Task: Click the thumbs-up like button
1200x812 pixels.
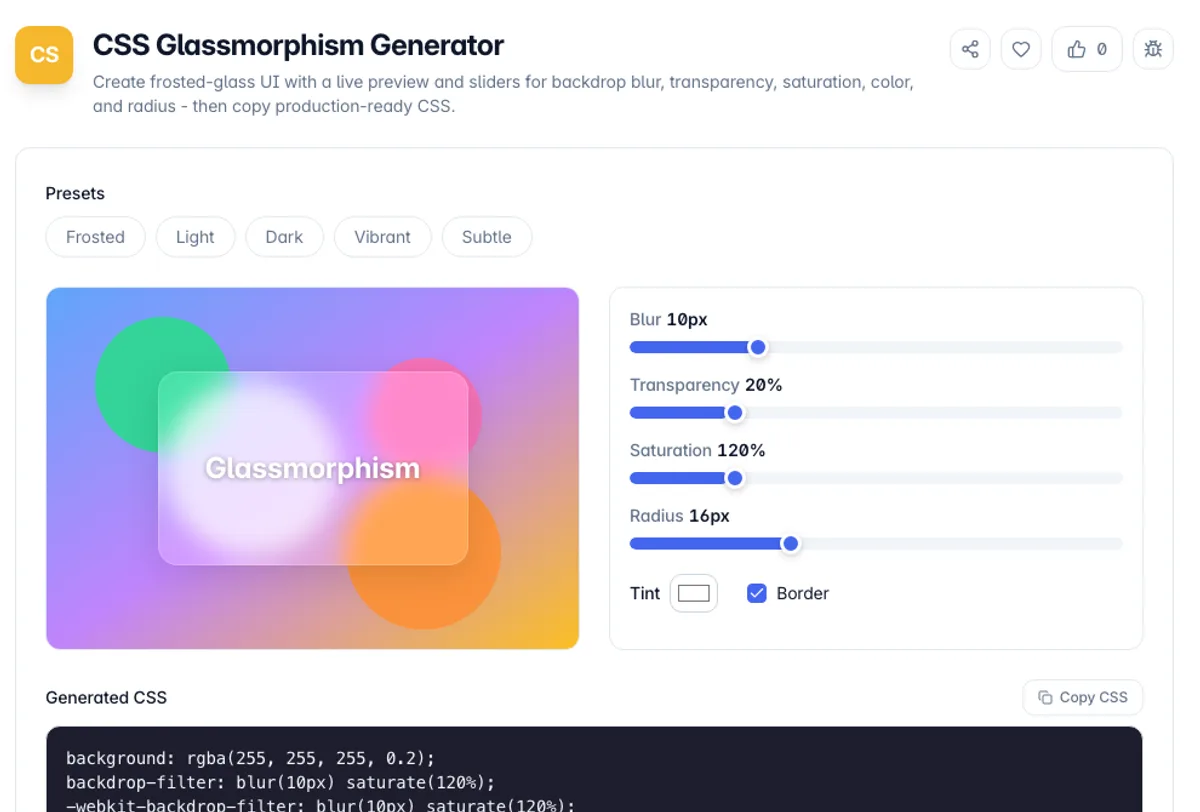Action: click(x=1087, y=49)
